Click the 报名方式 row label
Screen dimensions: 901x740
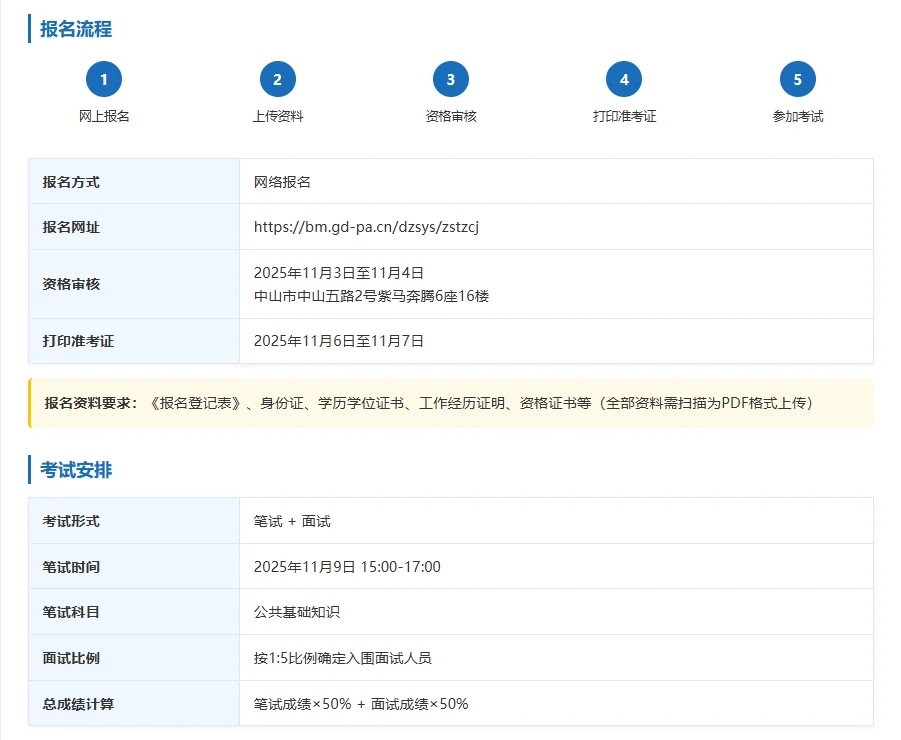click(x=69, y=181)
